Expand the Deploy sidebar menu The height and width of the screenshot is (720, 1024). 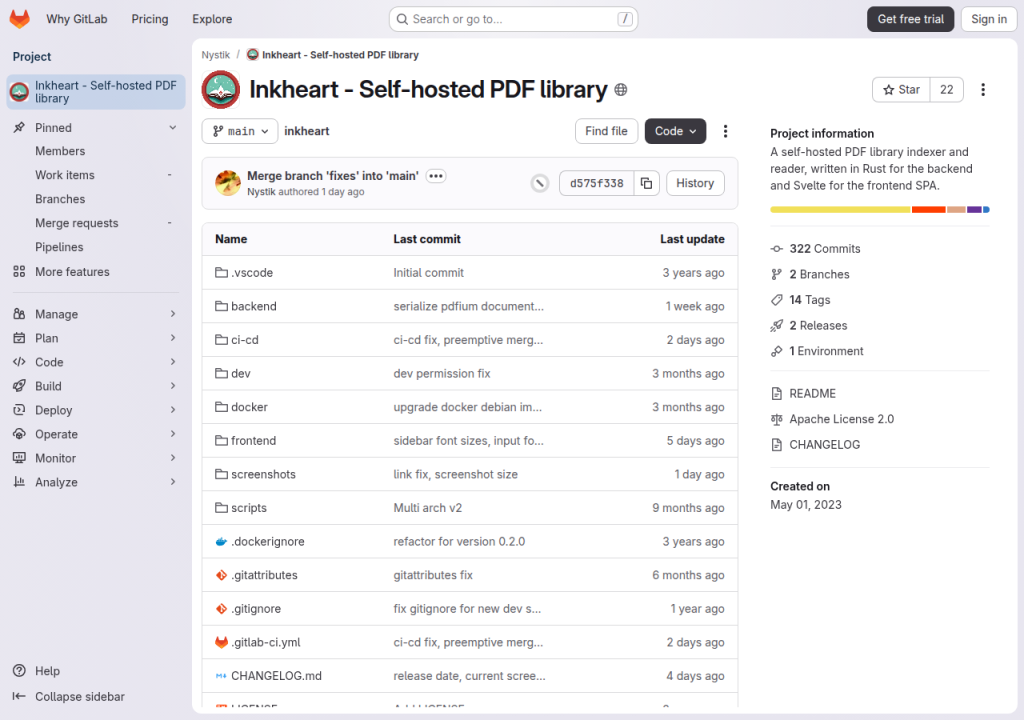point(95,410)
